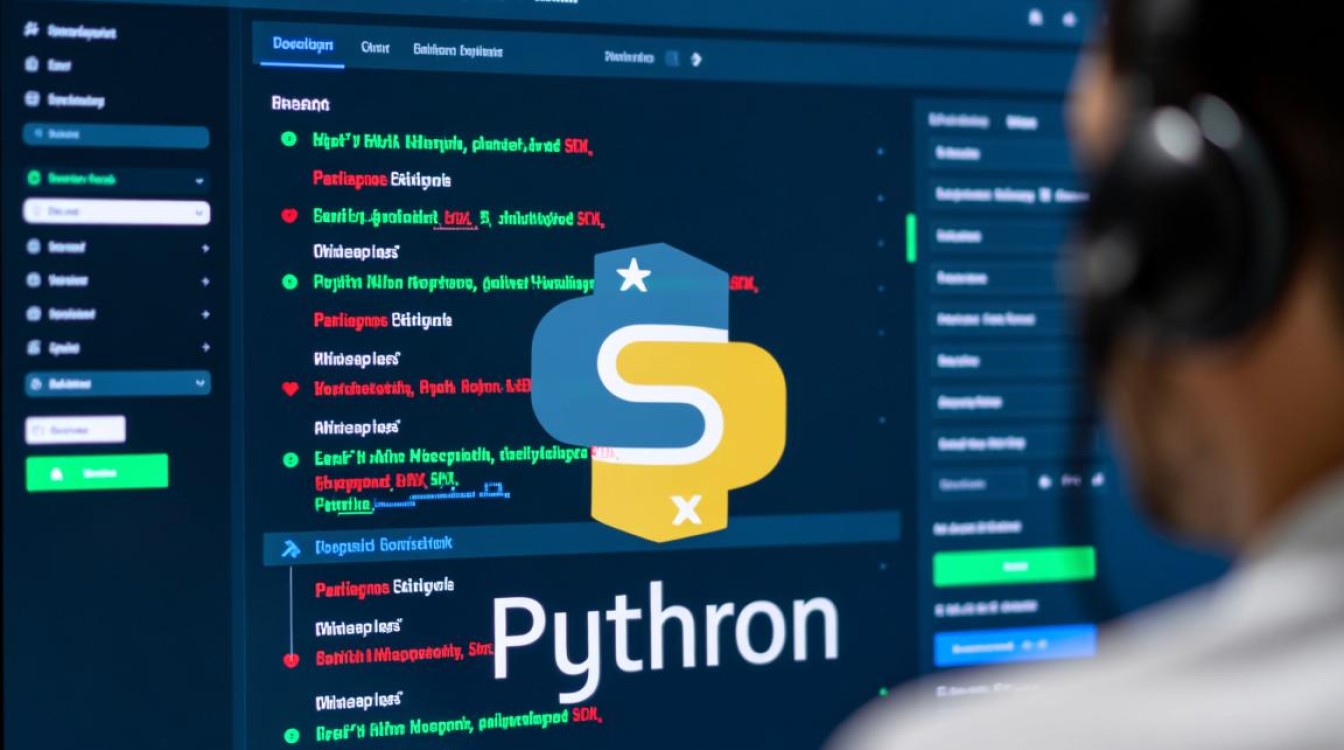The height and width of the screenshot is (750, 1344).
Task: Select the active underlined tab at the top
Action: click(302, 47)
